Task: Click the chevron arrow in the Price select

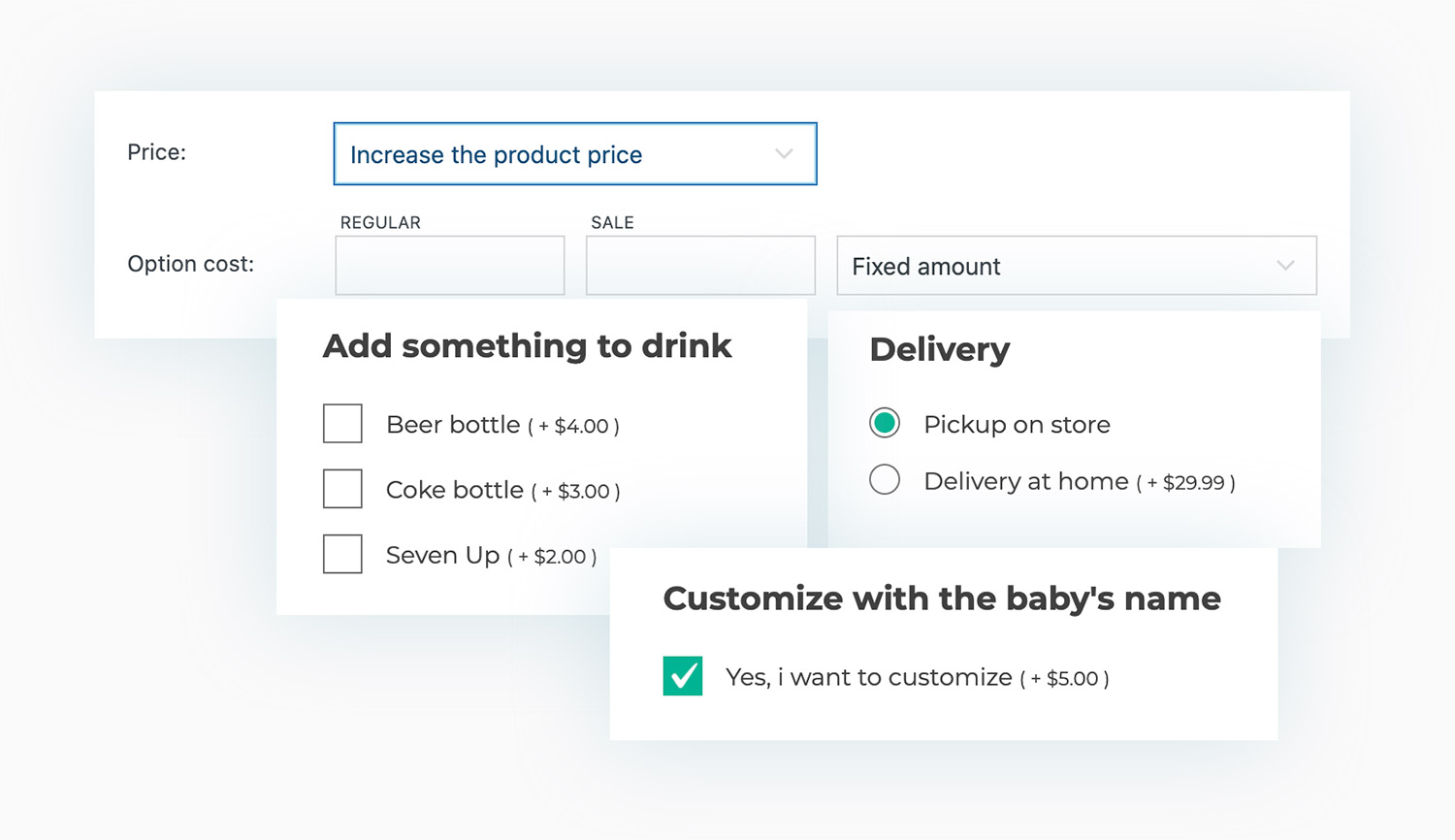Action: [x=784, y=154]
